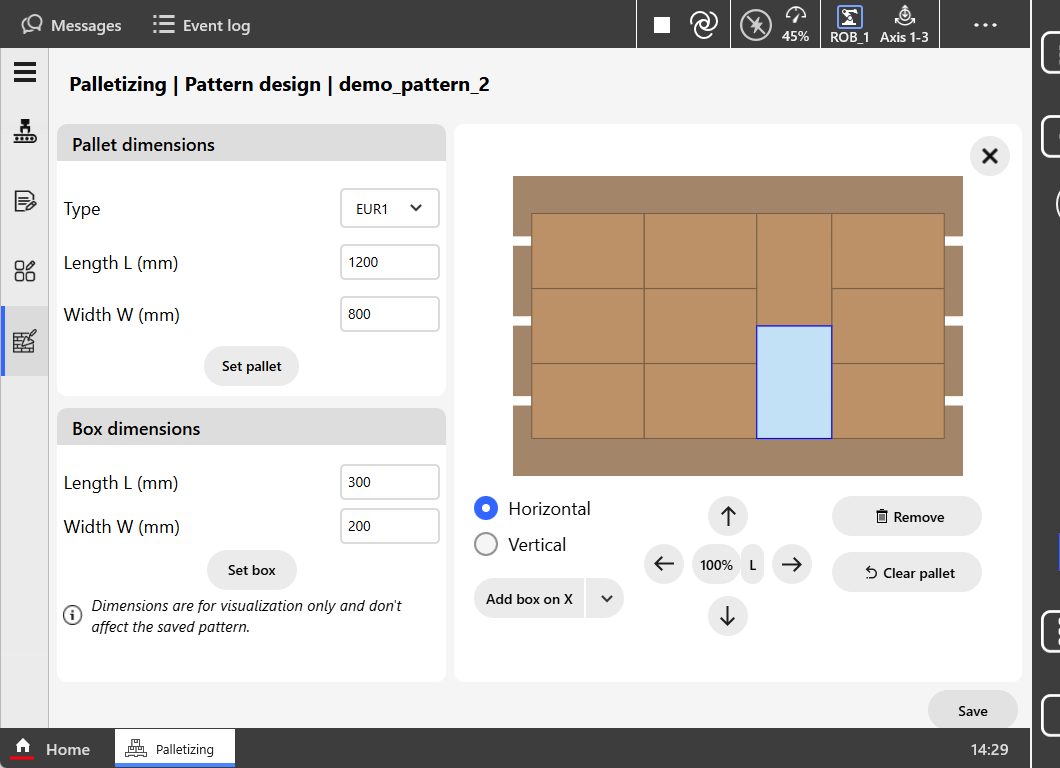Click the box Length L field
Viewport: 1060px width, 768px height.
[x=389, y=482]
